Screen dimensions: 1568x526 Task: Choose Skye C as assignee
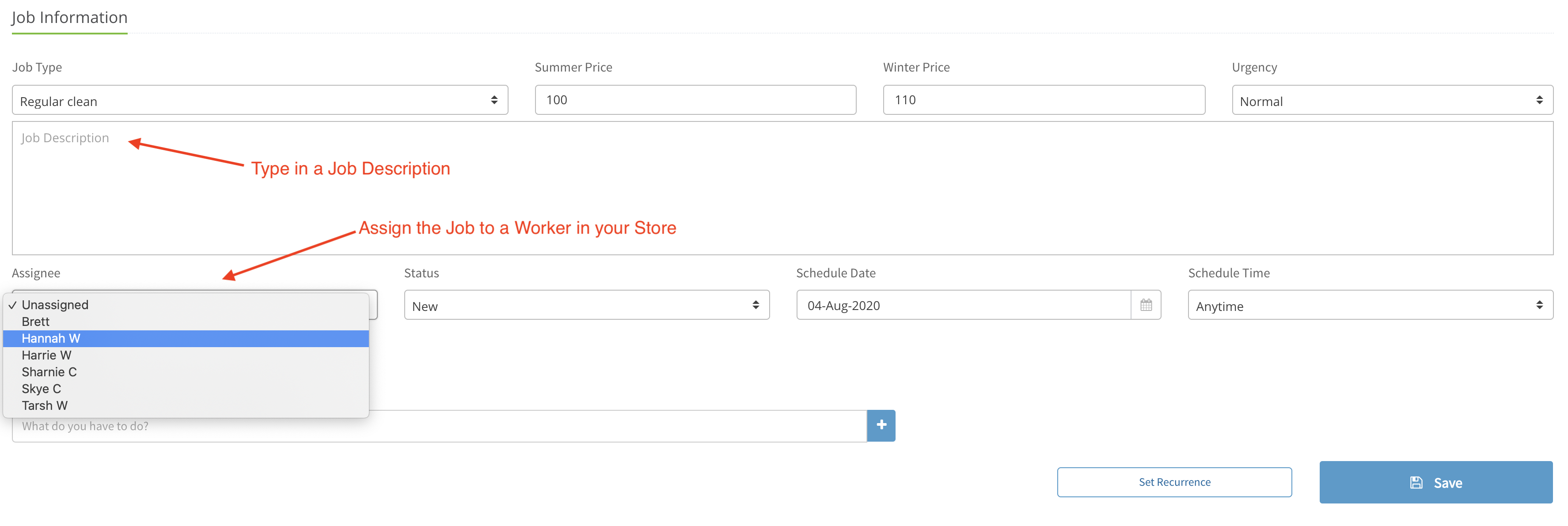(186, 389)
